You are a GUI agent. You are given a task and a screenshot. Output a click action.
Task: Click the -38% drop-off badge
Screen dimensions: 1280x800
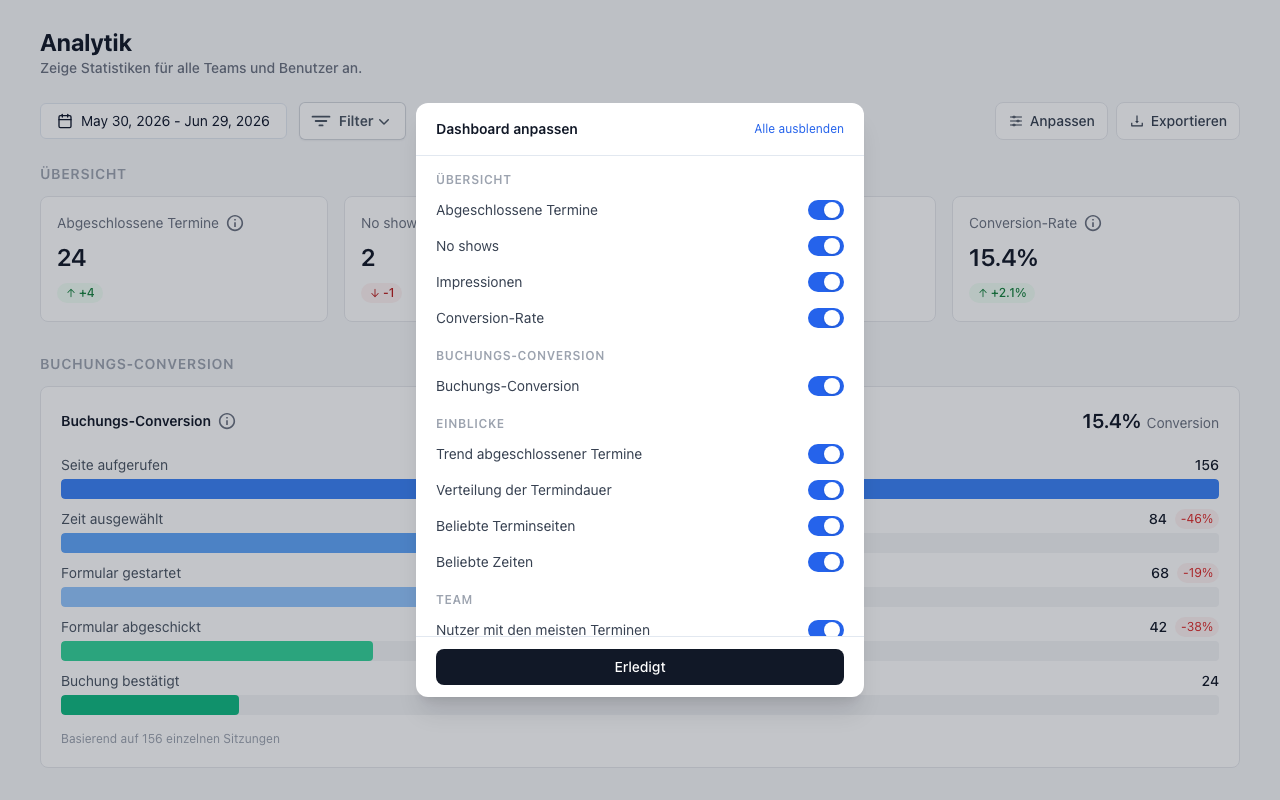(x=1197, y=627)
